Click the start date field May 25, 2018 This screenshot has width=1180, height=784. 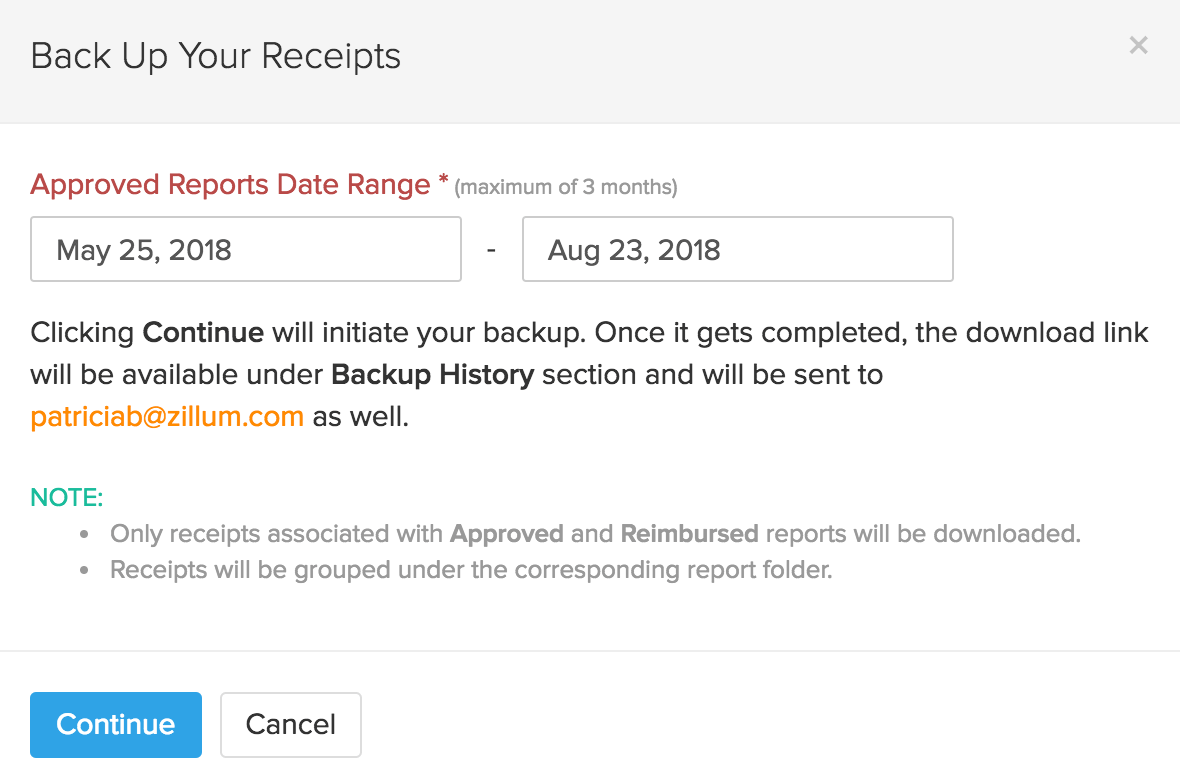245,249
